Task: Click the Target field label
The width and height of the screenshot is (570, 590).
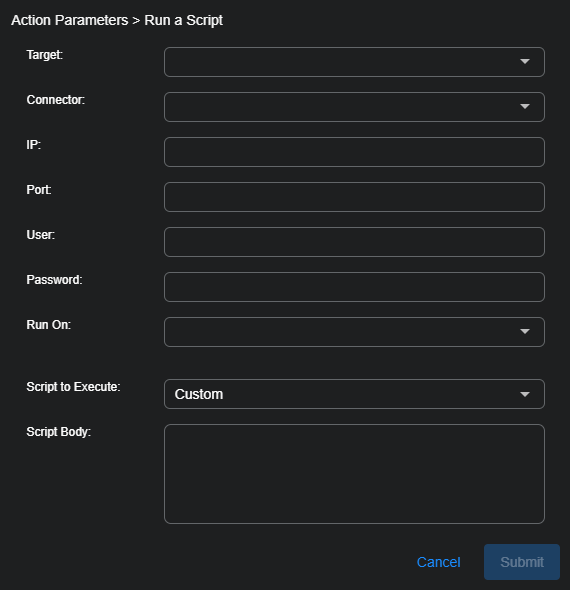Action: click(44, 55)
